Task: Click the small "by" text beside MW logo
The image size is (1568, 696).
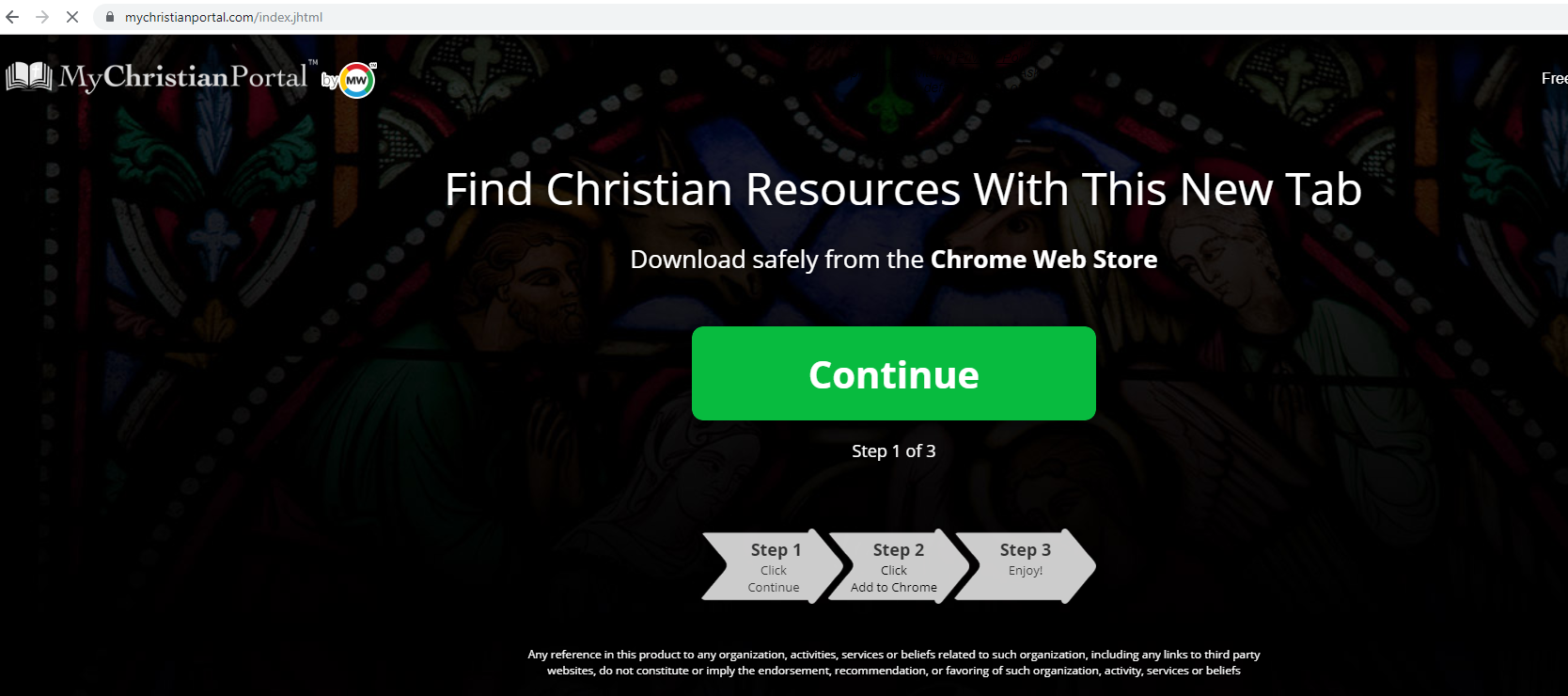Action: [330, 81]
